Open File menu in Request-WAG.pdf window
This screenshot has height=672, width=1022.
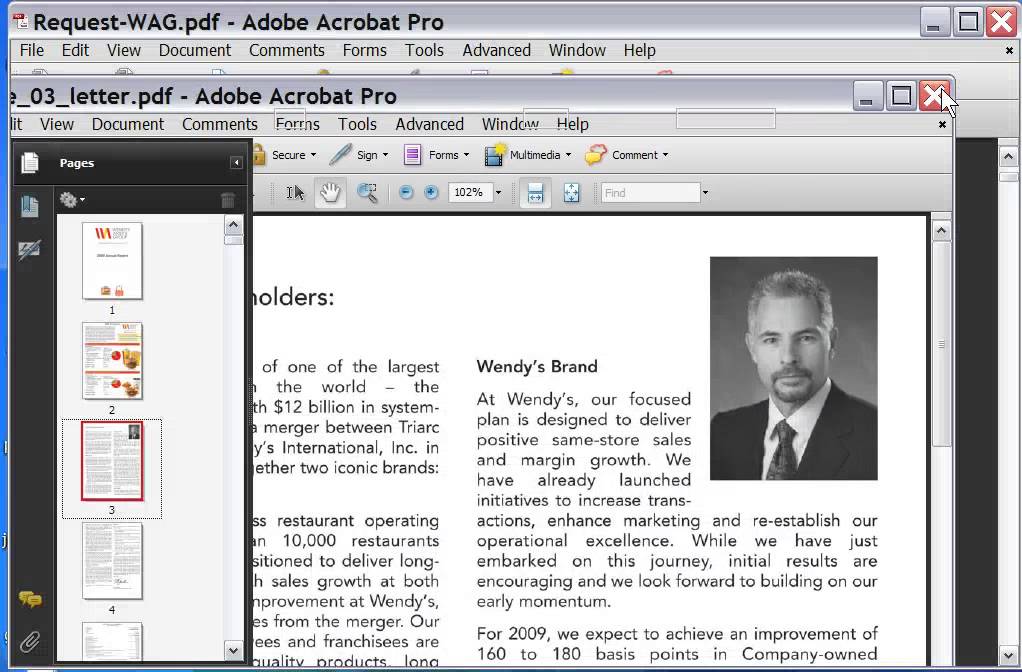click(x=32, y=50)
